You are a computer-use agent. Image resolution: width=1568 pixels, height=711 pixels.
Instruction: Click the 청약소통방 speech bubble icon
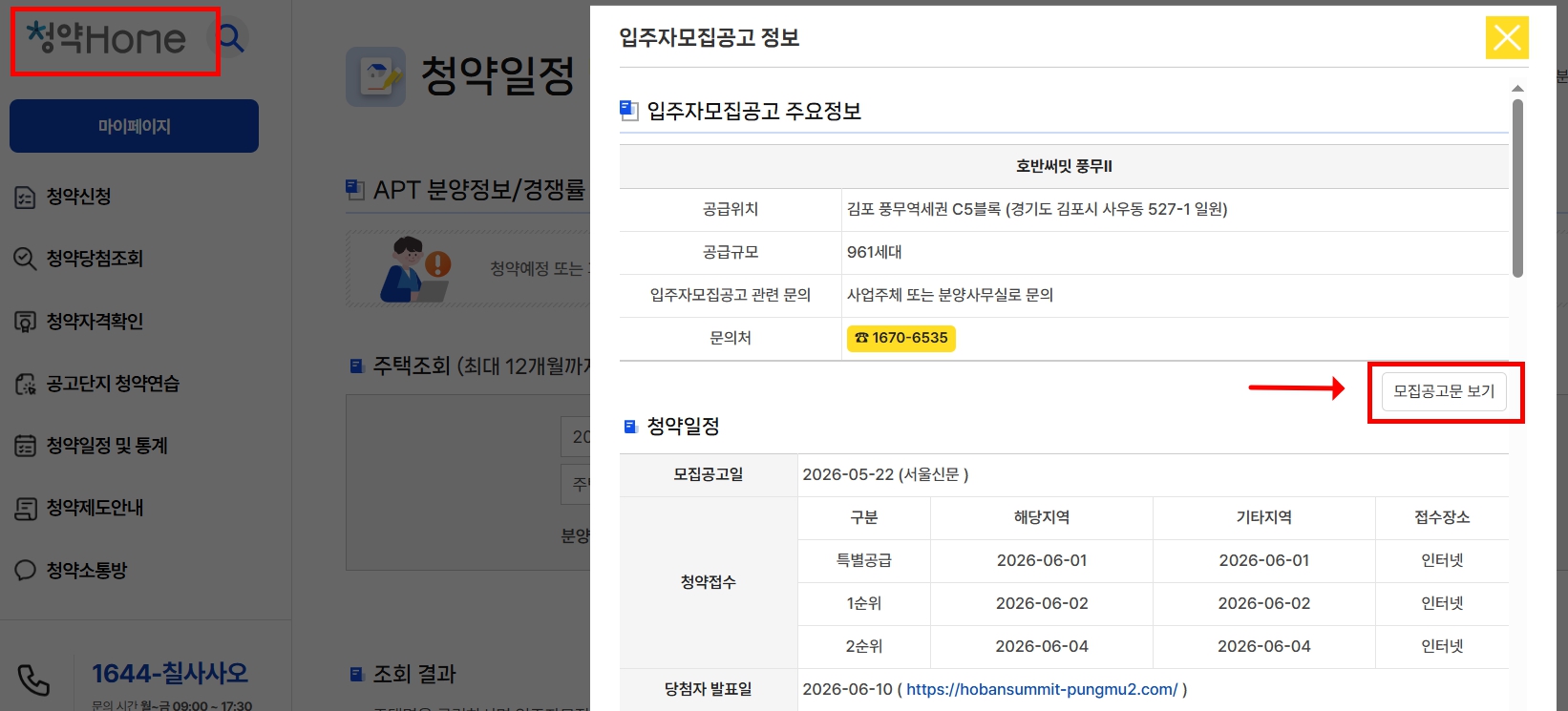point(25,571)
